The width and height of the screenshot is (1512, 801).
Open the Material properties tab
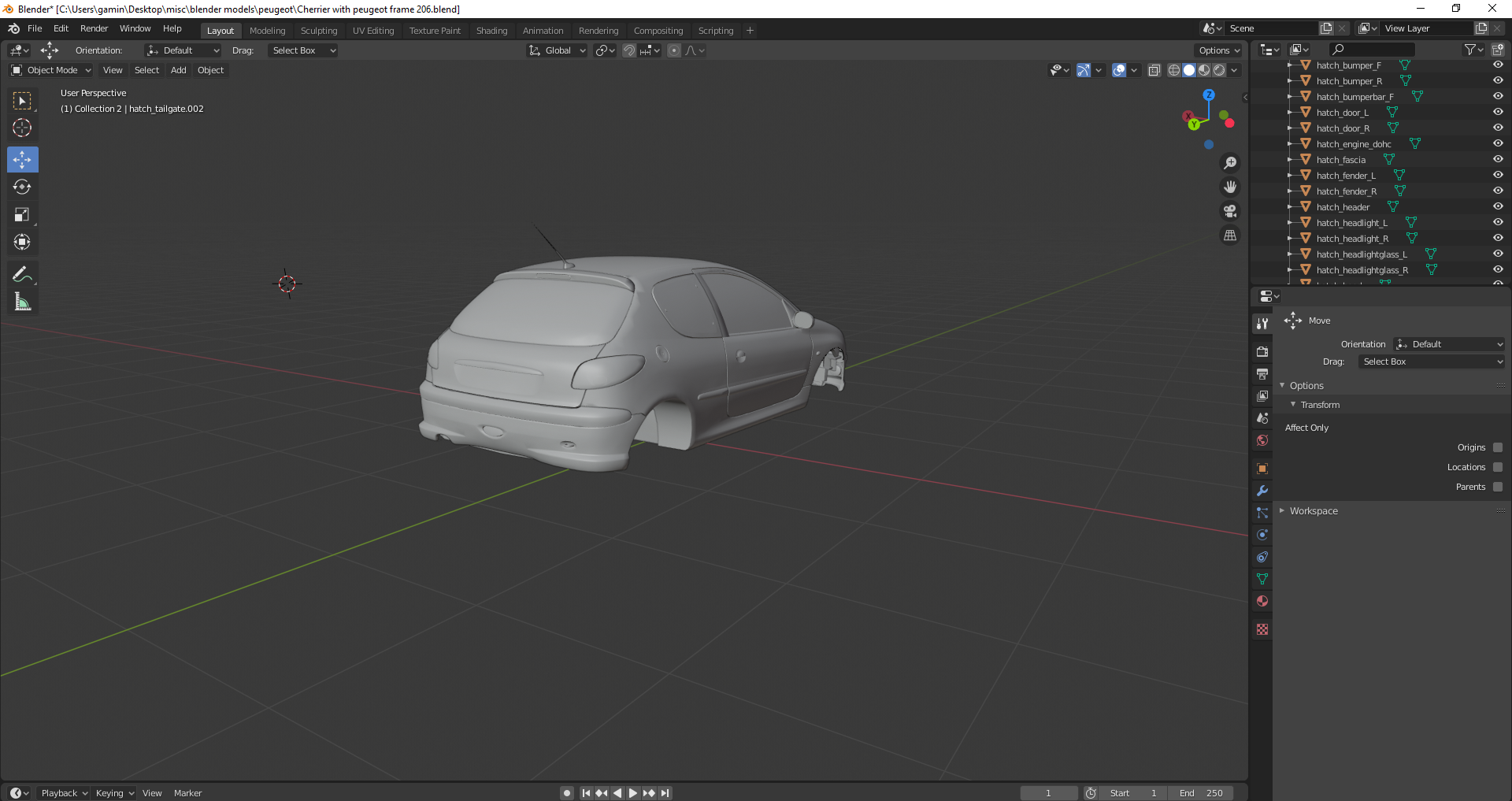(x=1262, y=601)
